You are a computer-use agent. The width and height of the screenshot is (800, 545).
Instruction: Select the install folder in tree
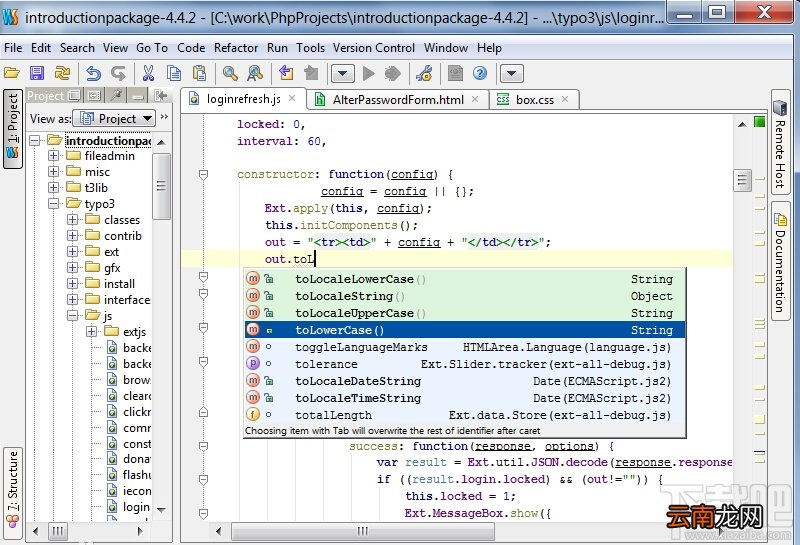pos(119,284)
